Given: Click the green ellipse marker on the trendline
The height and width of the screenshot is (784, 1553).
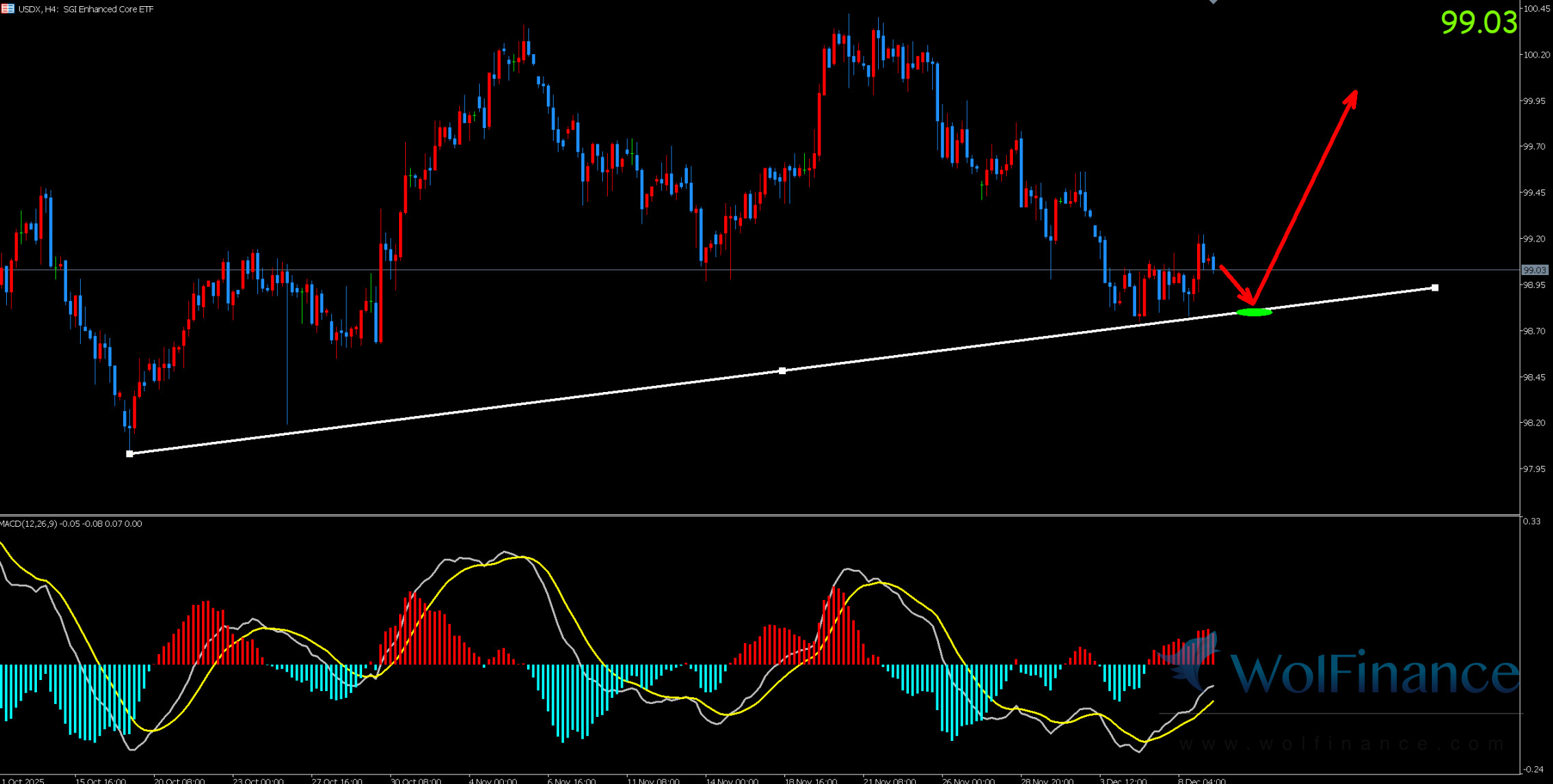Looking at the screenshot, I should click(x=1254, y=312).
